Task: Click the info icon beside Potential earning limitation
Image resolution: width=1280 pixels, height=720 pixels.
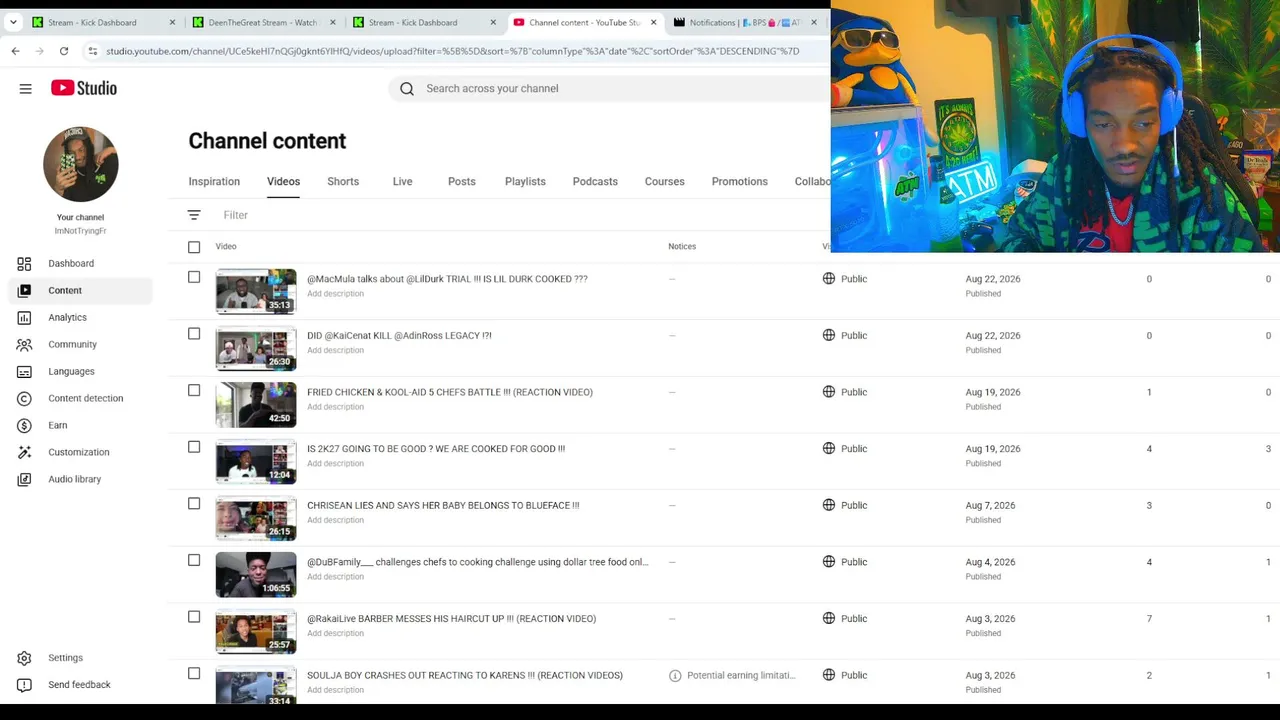Action: coord(675,676)
